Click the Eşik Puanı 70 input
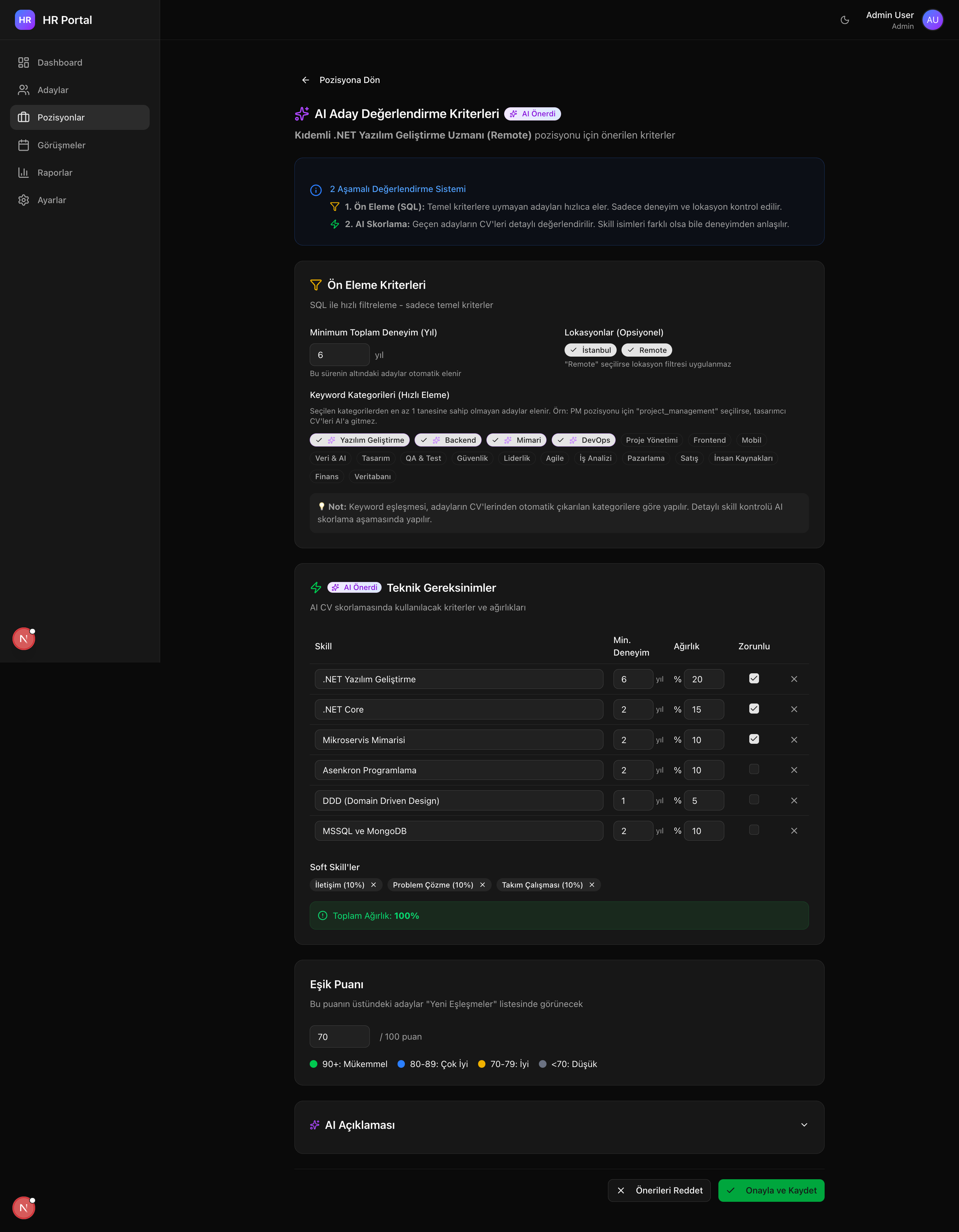959x1232 pixels. coord(339,1037)
